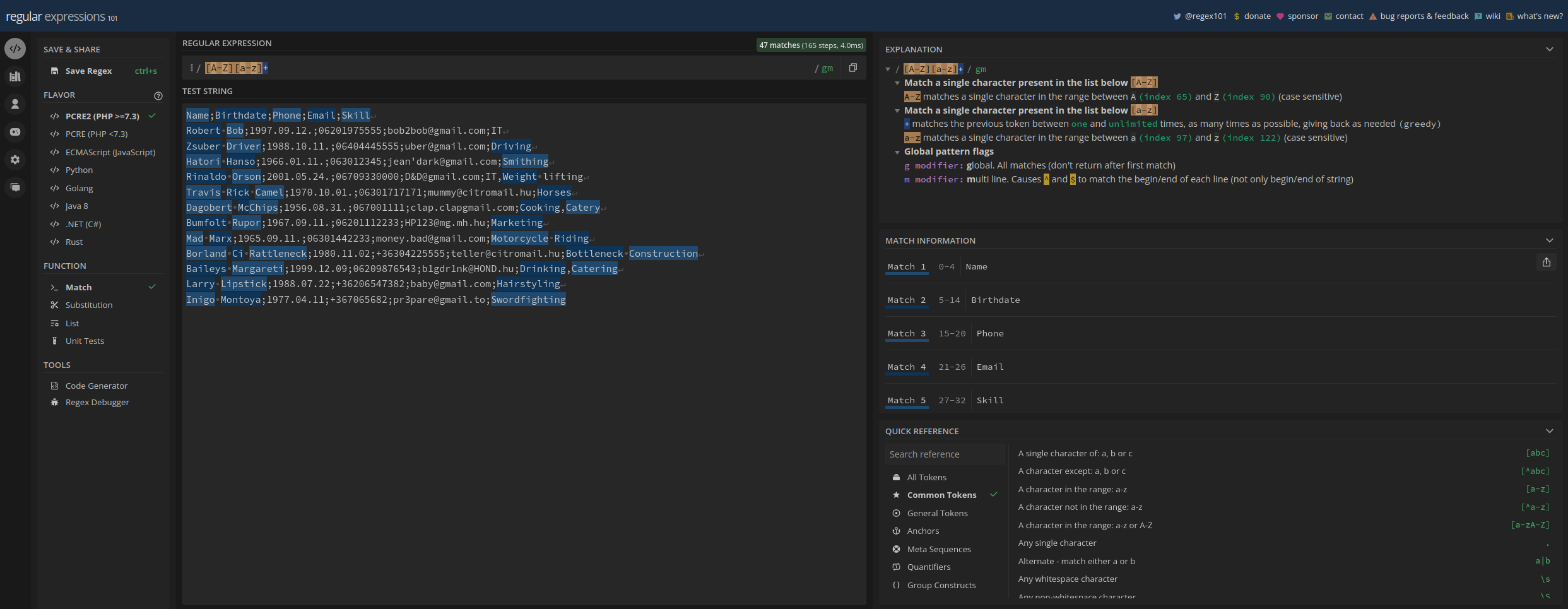
Task: Click the export matches share icon
Action: coord(1546,263)
